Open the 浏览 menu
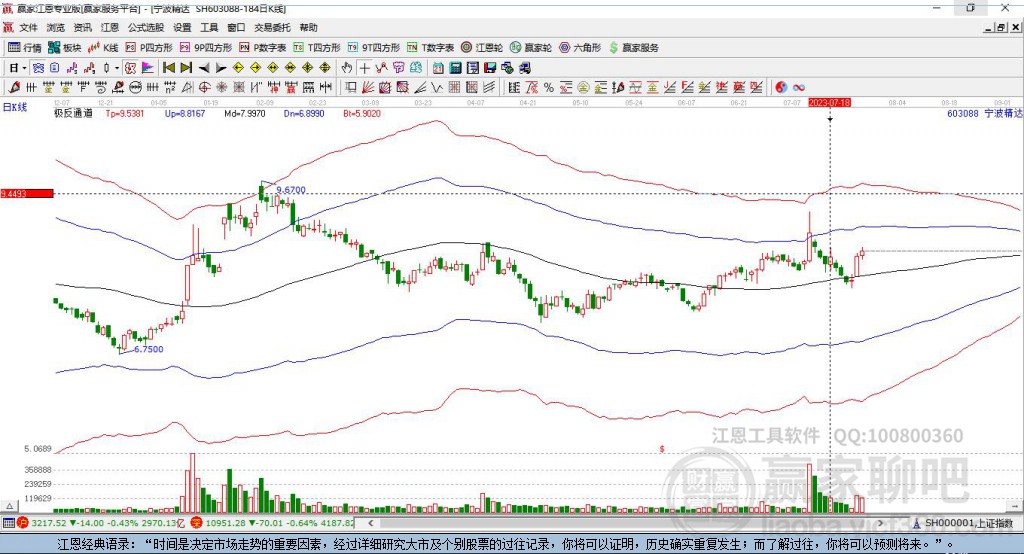The image size is (1024, 554). (x=56, y=27)
